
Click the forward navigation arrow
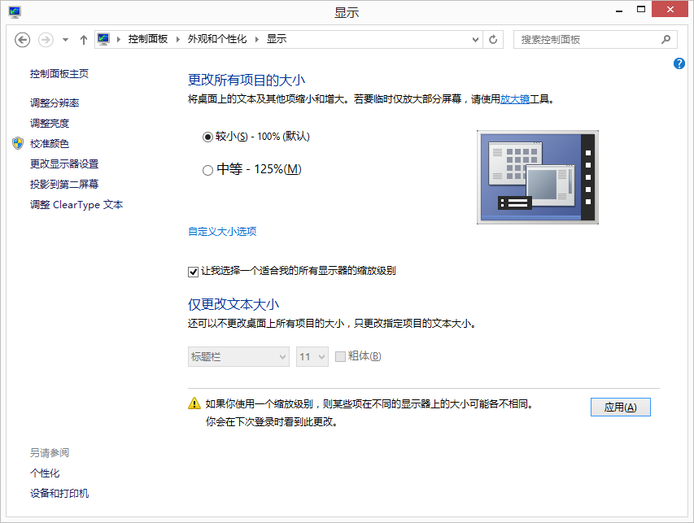pos(46,40)
